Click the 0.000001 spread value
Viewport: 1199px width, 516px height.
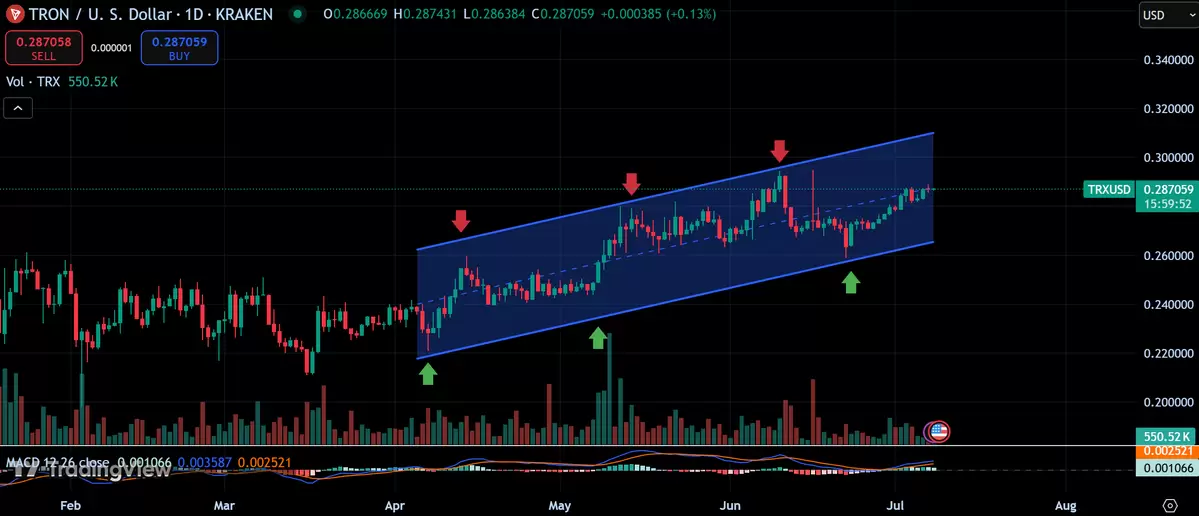[111, 48]
